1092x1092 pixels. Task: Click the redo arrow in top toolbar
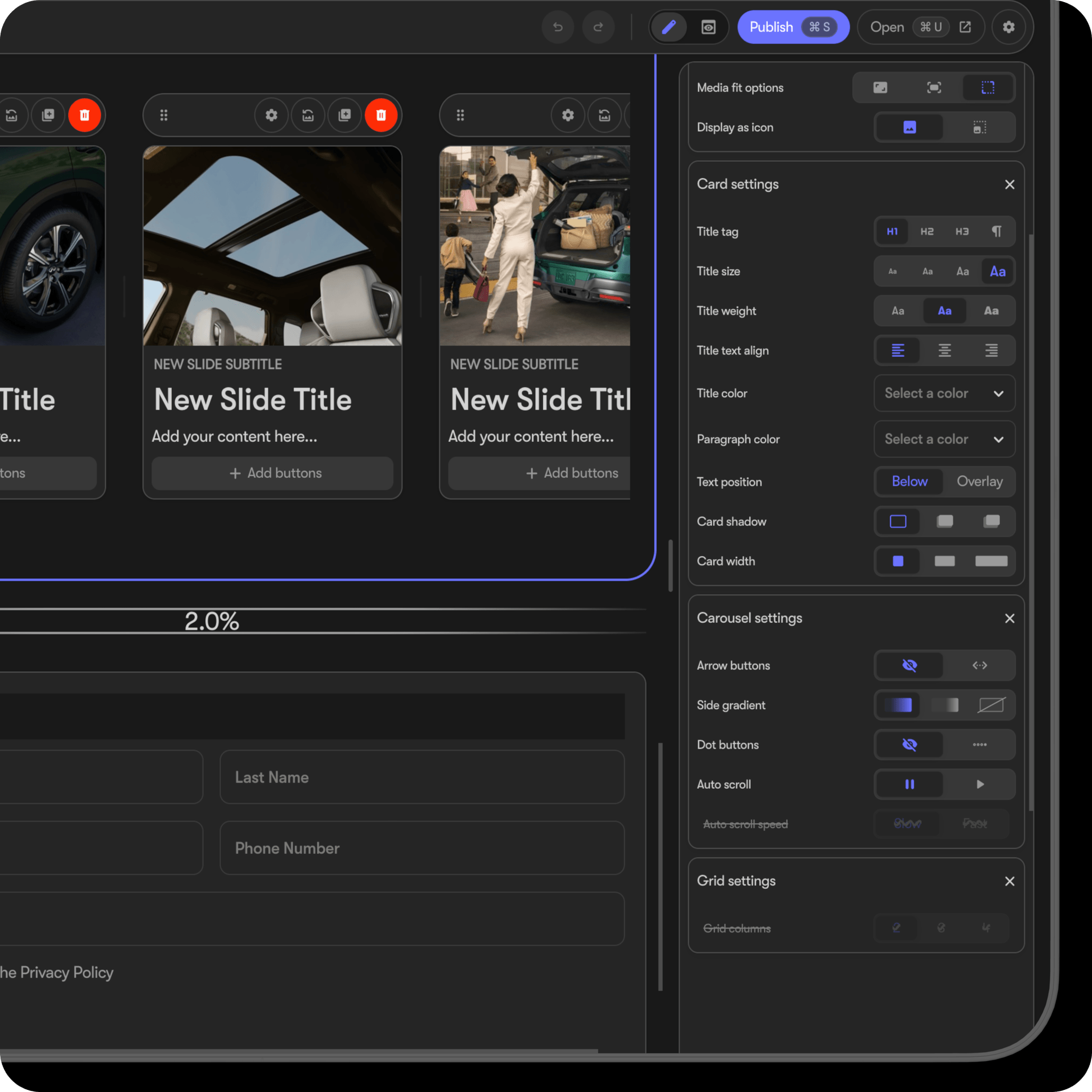(x=598, y=27)
